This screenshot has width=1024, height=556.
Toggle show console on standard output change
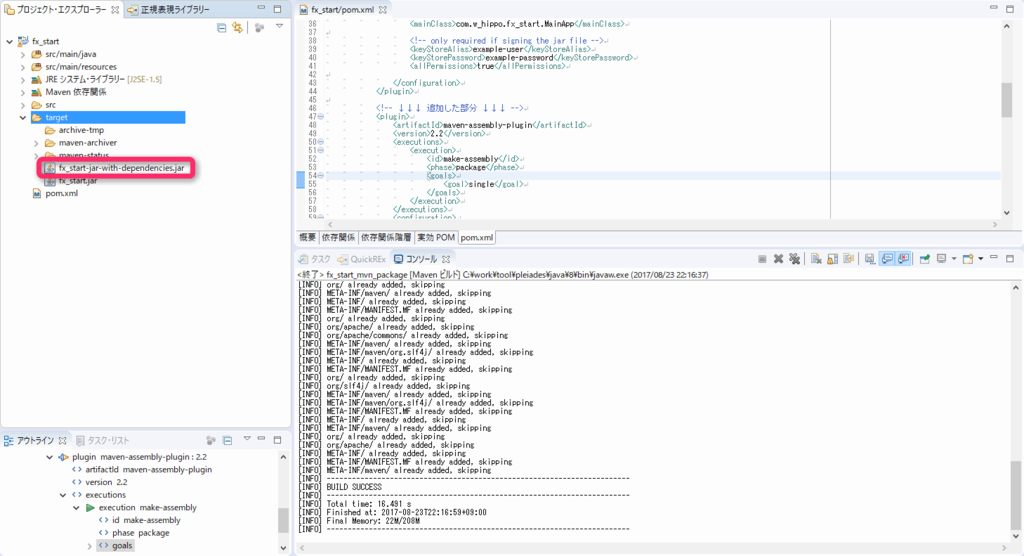coord(887,259)
